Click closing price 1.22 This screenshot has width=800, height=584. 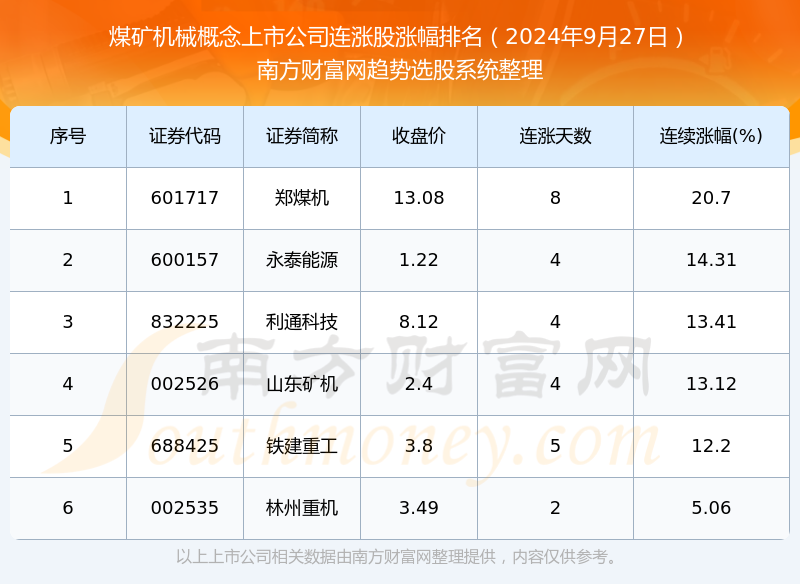point(419,260)
